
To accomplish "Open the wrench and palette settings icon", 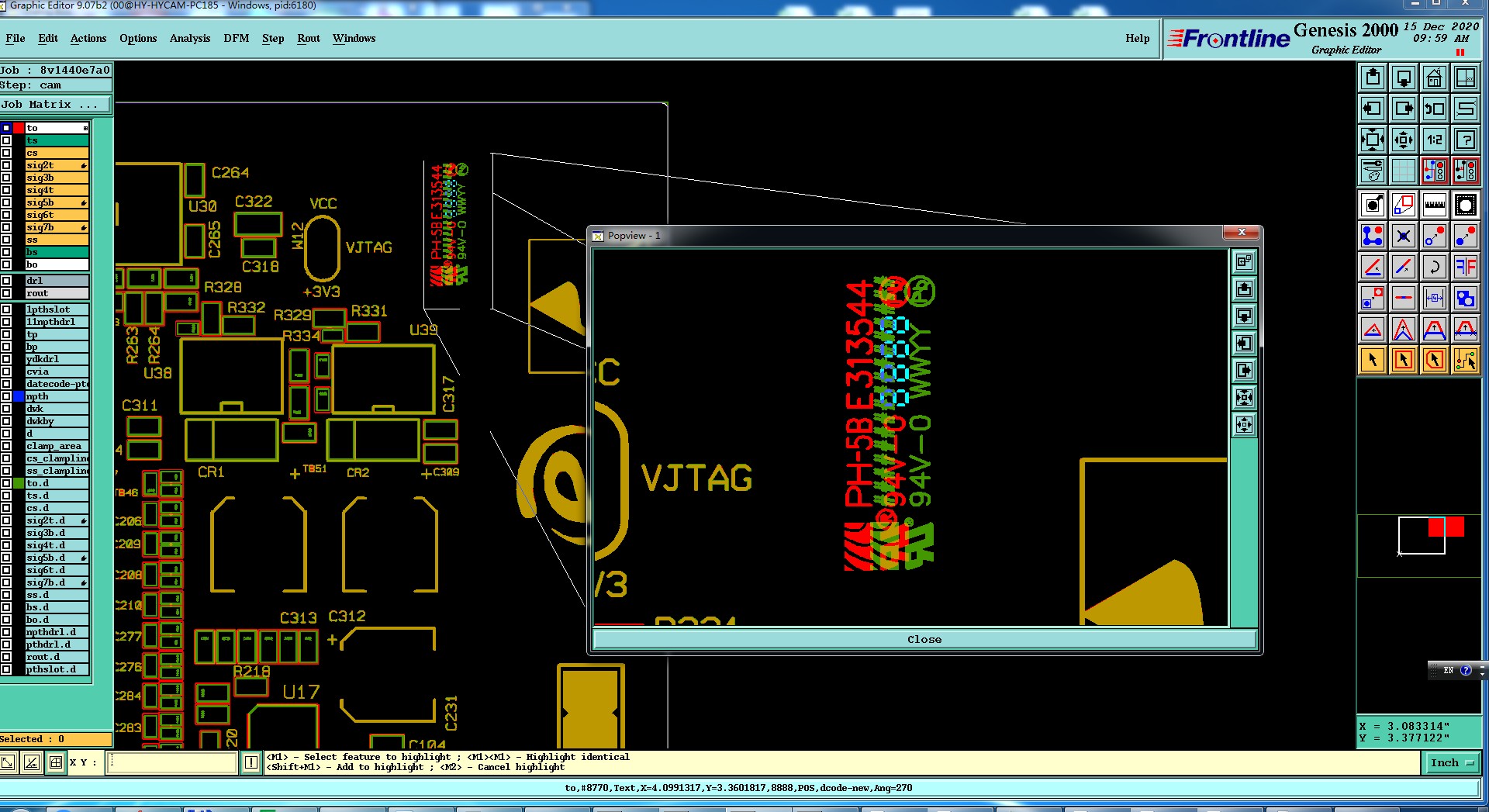I will (1373, 171).
